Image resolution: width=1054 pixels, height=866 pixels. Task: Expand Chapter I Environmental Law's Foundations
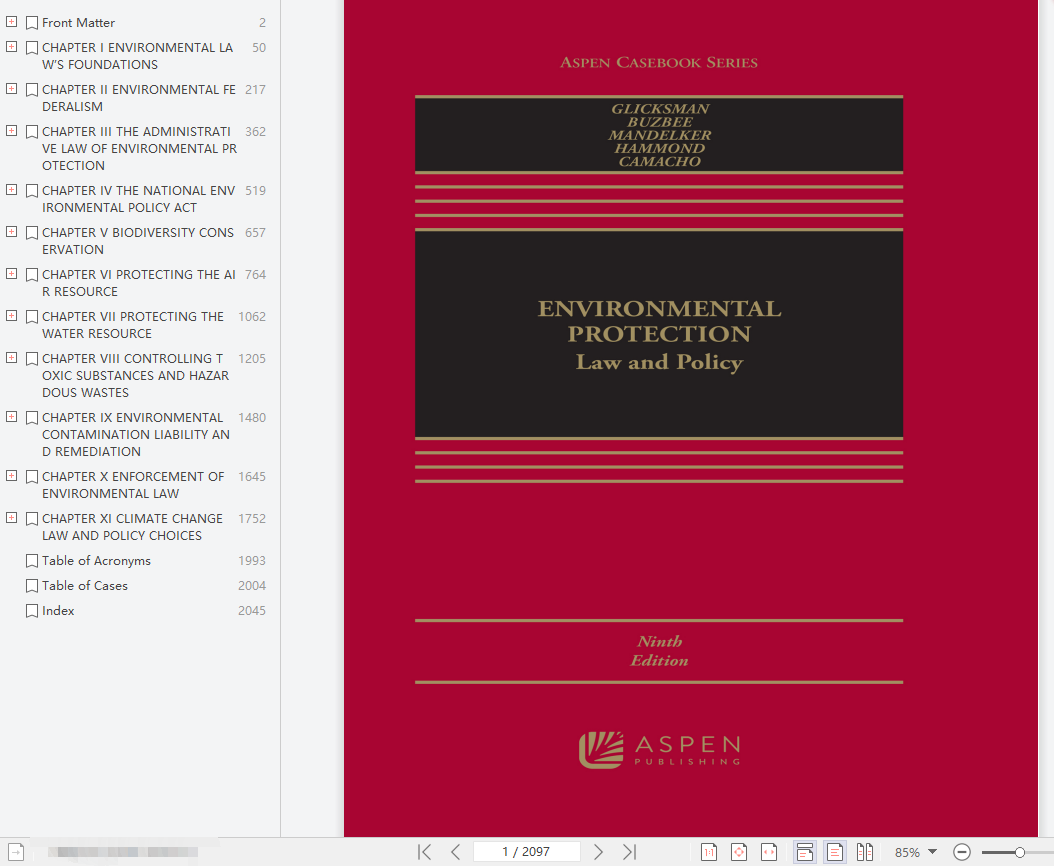[11, 47]
